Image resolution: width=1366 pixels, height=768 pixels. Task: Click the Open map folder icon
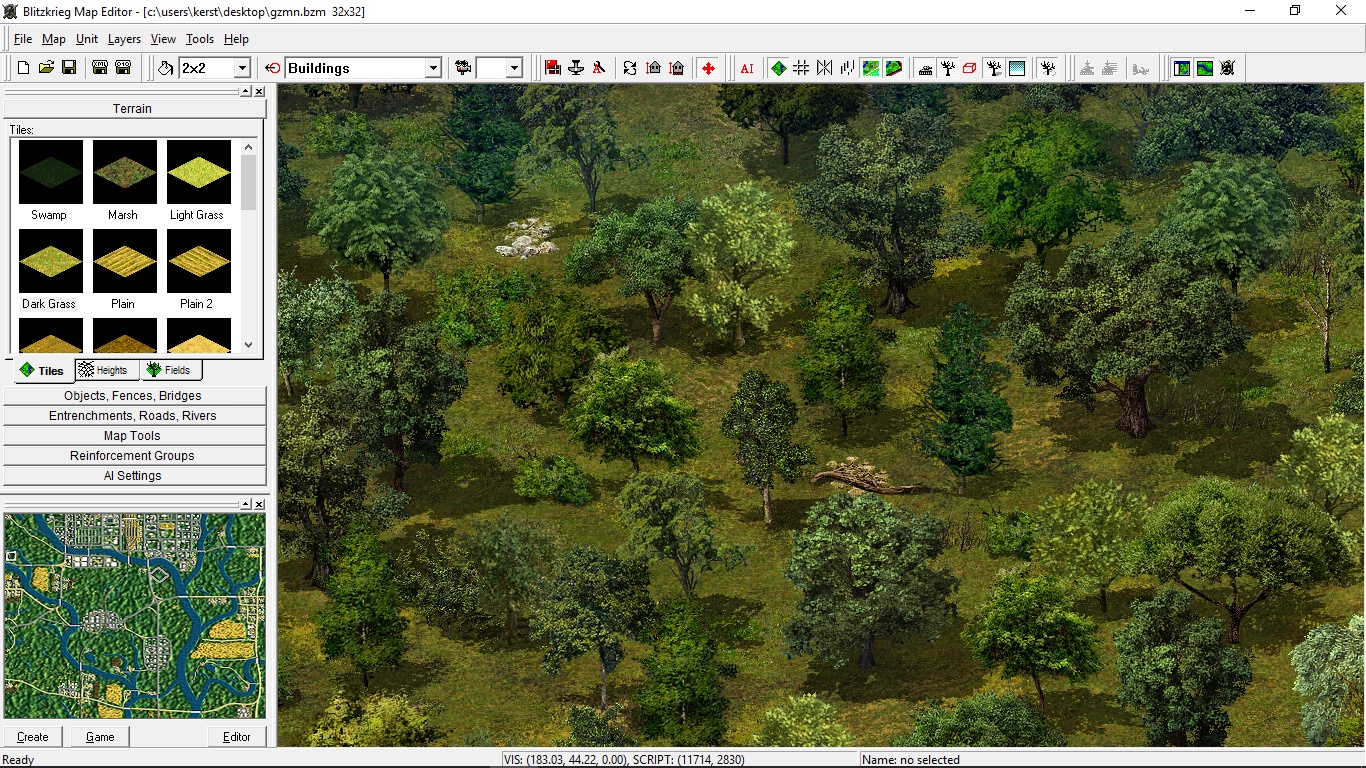tap(46, 68)
